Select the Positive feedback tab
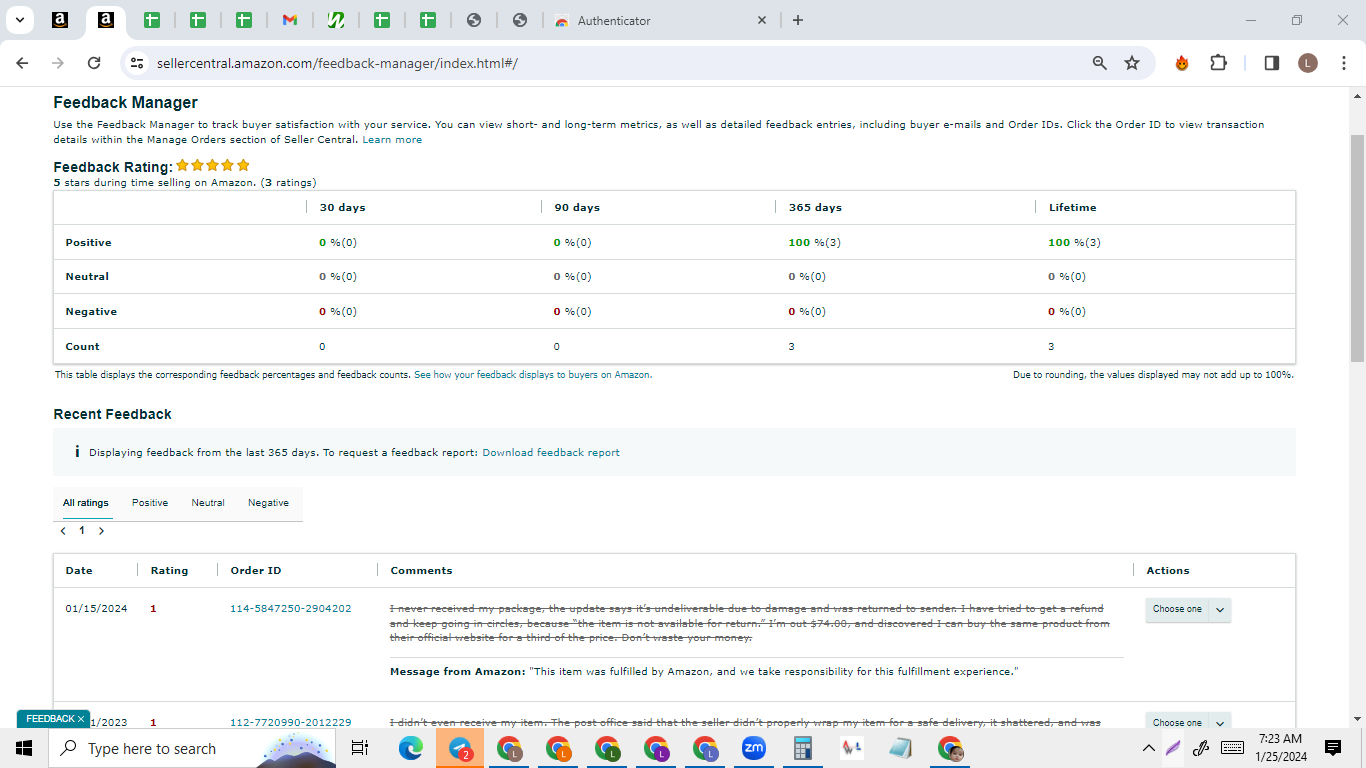Image resolution: width=1366 pixels, height=768 pixels. (x=150, y=503)
